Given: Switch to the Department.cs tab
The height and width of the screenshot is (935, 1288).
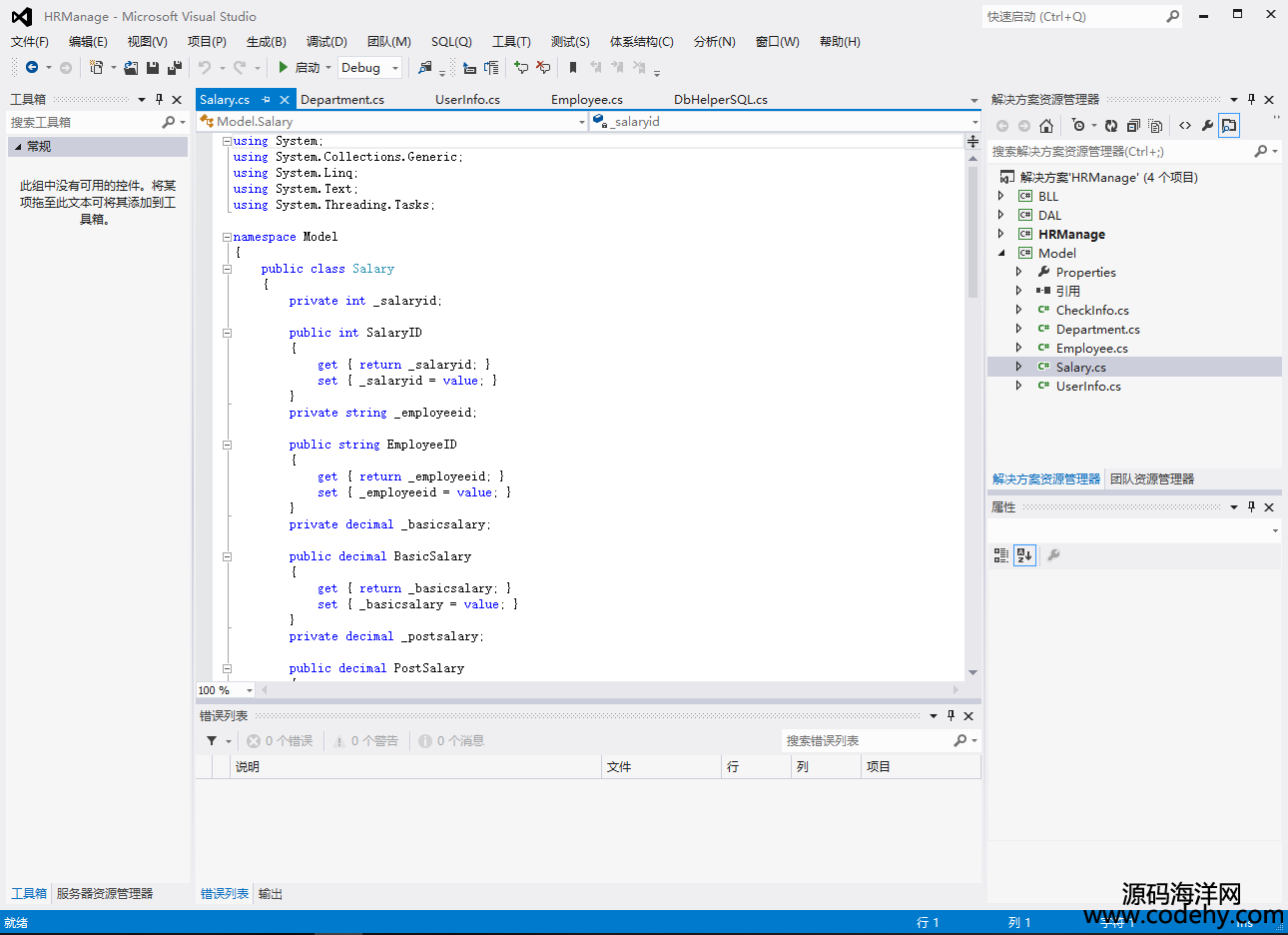Looking at the screenshot, I should [342, 100].
